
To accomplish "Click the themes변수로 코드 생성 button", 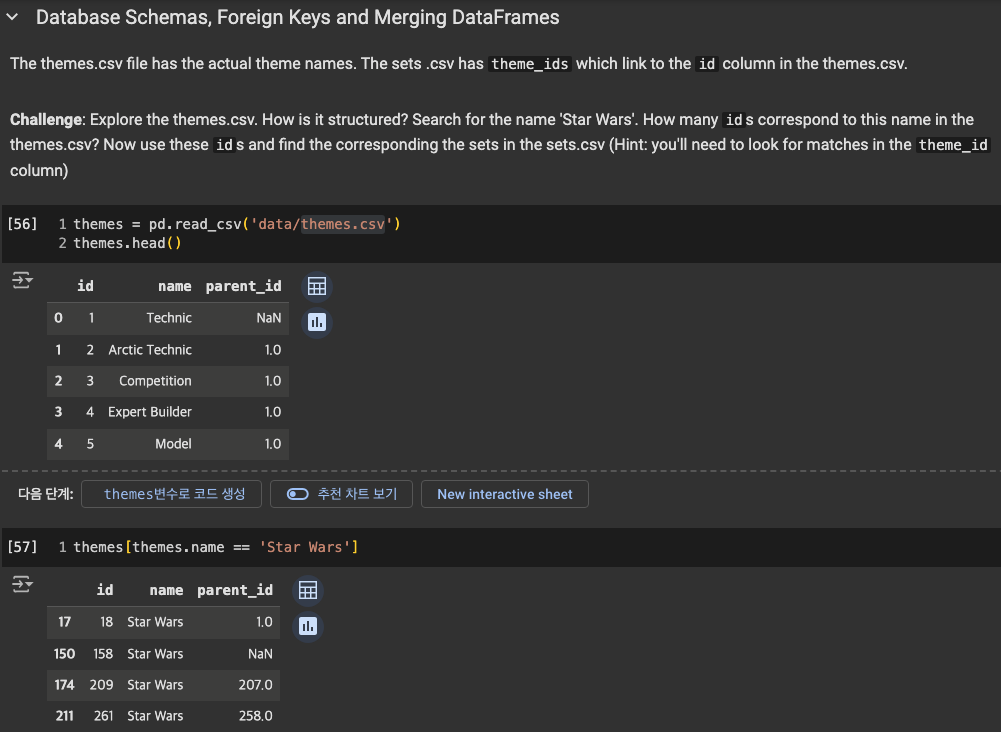I will (172, 494).
